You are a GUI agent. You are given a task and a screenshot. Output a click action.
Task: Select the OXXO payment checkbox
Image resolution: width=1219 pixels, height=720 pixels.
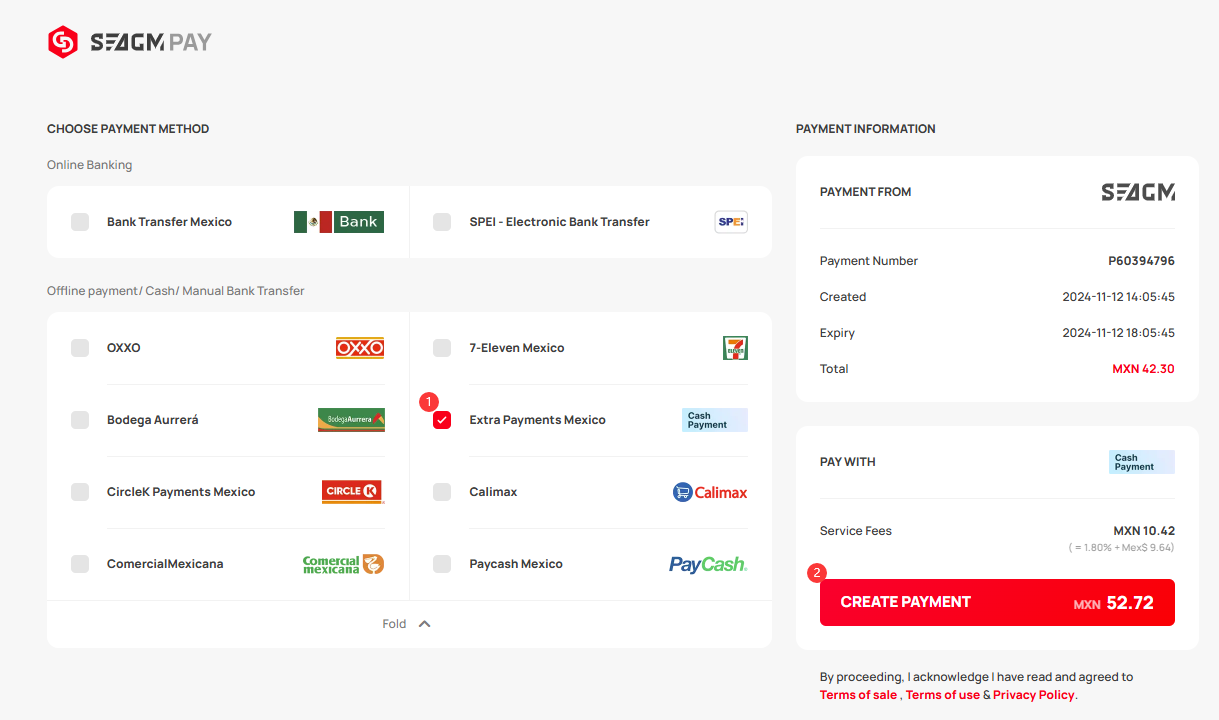80,348
